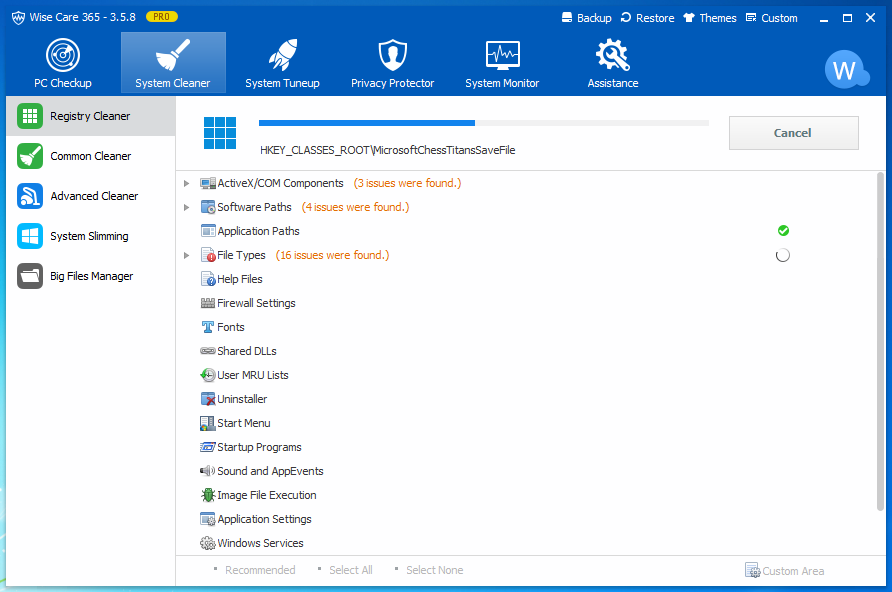Select the User MRU Lists row label
This screenshot has height=592, width=892.
tap(253, 375)
